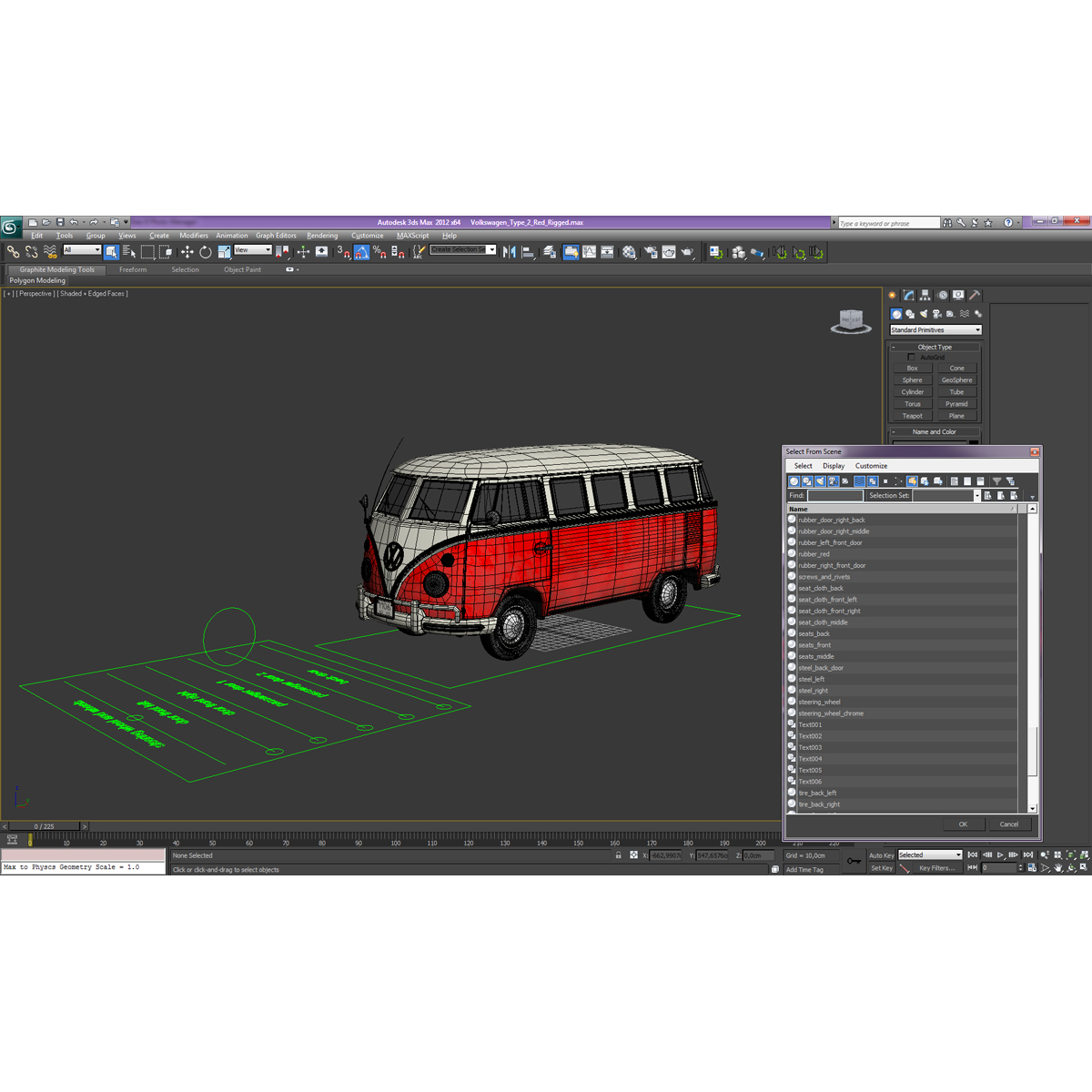
Task: Click the Find input field in dialog
Action: 835,496
